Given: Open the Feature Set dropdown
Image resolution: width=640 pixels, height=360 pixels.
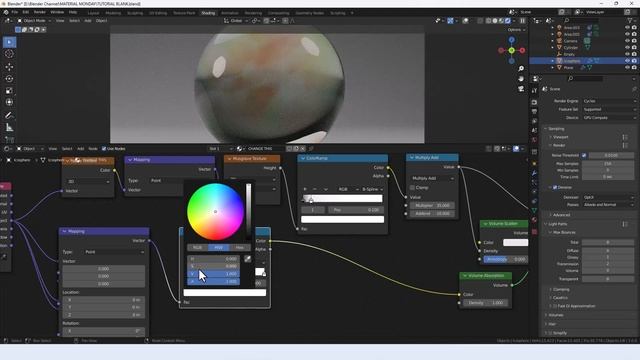Looking at the screenshot, I should click(609, 109).
